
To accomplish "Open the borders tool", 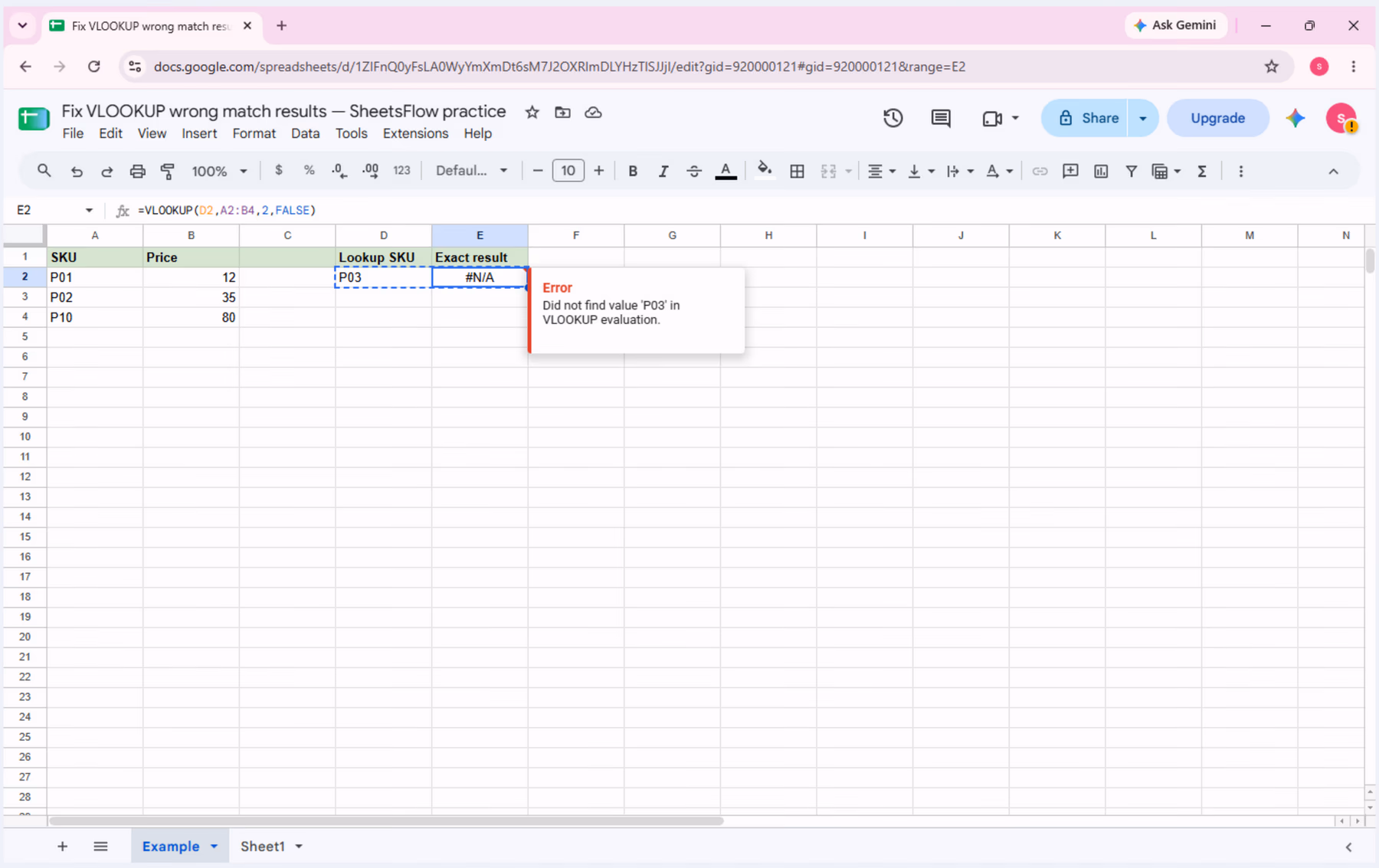I will pyautogui.click(x=797, y=171).
